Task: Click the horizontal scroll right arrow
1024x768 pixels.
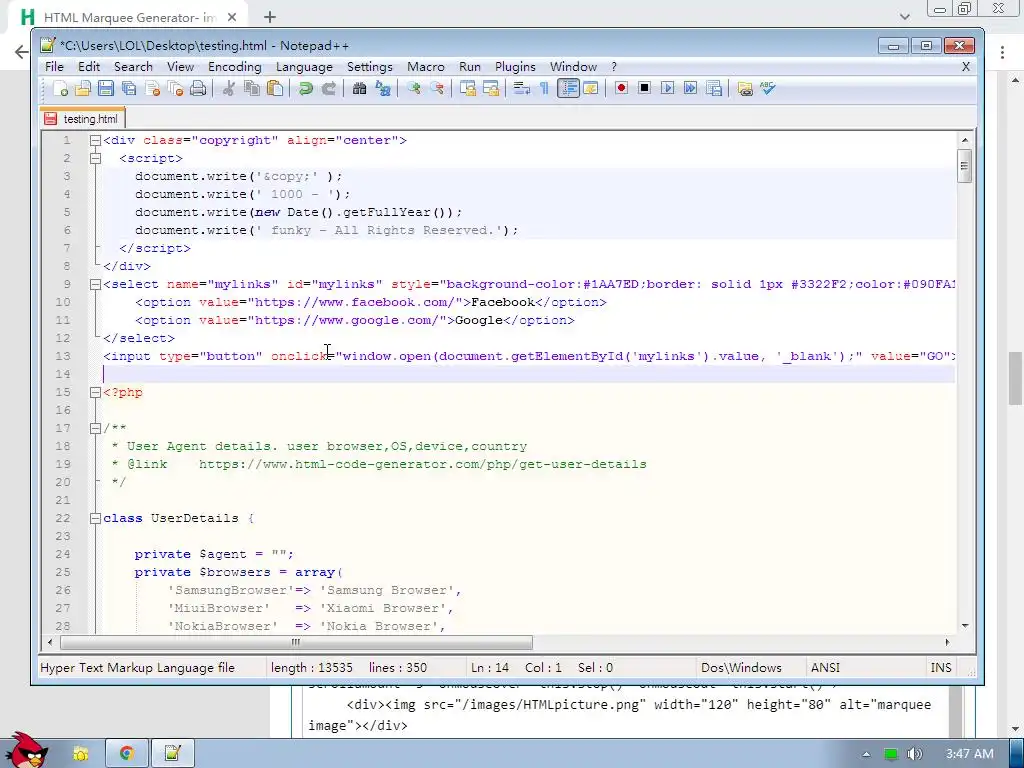Action: pyautogui.click(x=947, y=643)
